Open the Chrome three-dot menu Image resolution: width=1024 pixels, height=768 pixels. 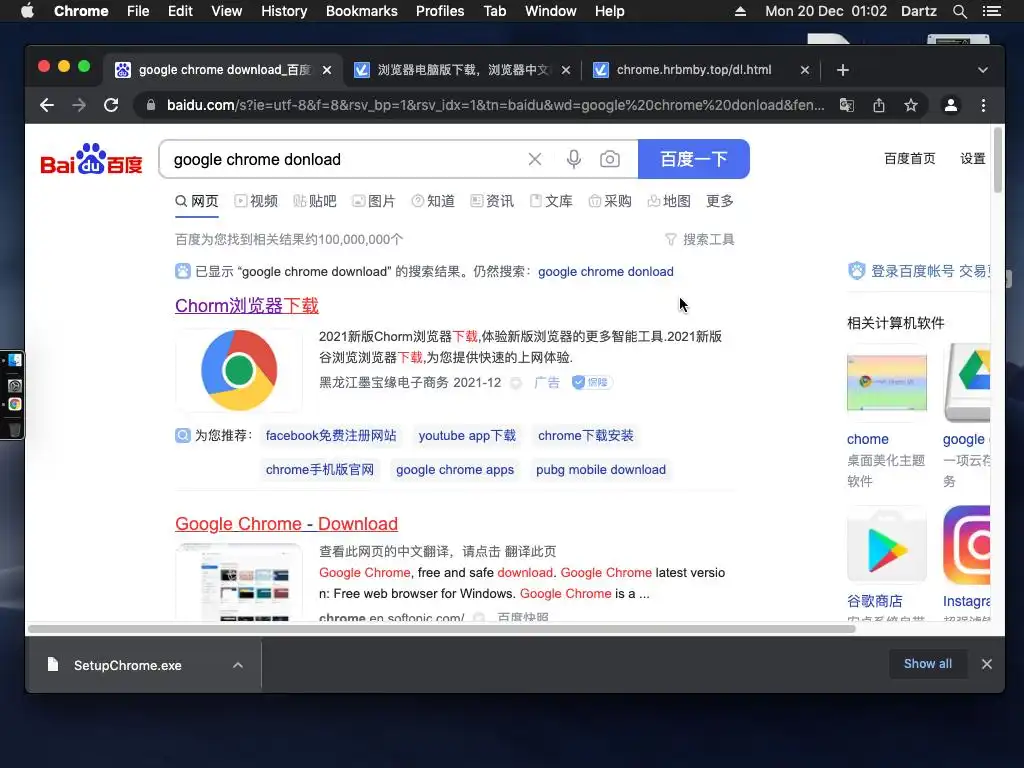984,105
